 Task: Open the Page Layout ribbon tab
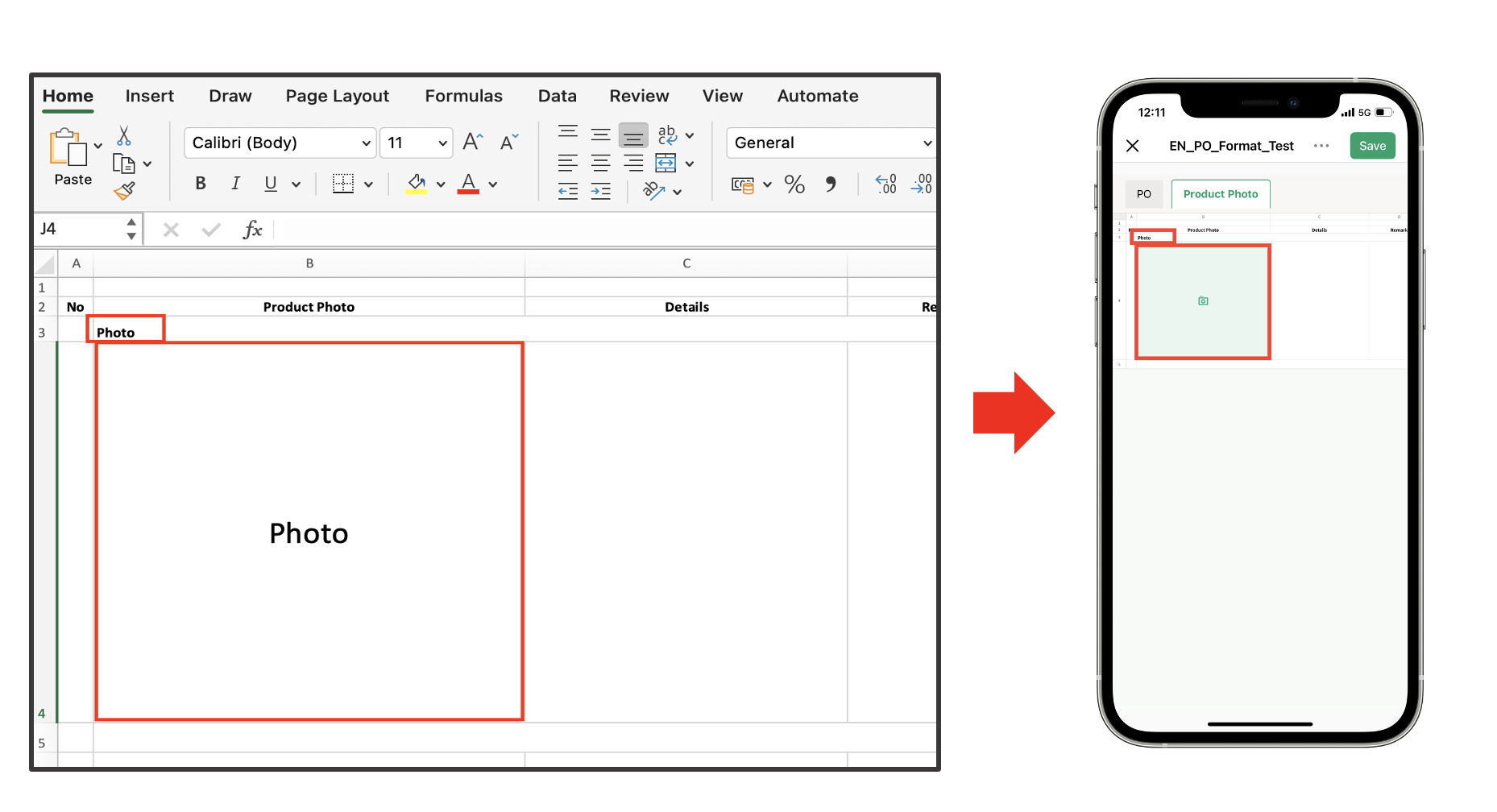click(x=337, y=96)
